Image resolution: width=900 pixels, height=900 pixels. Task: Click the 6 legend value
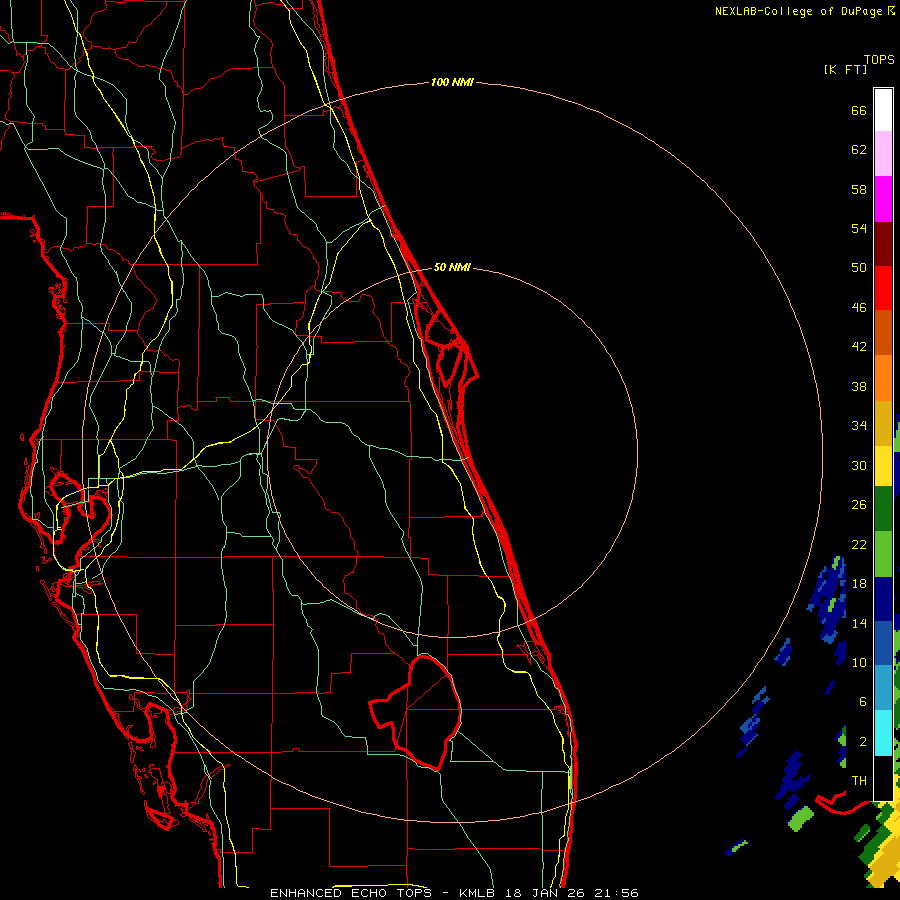[862, 702]
